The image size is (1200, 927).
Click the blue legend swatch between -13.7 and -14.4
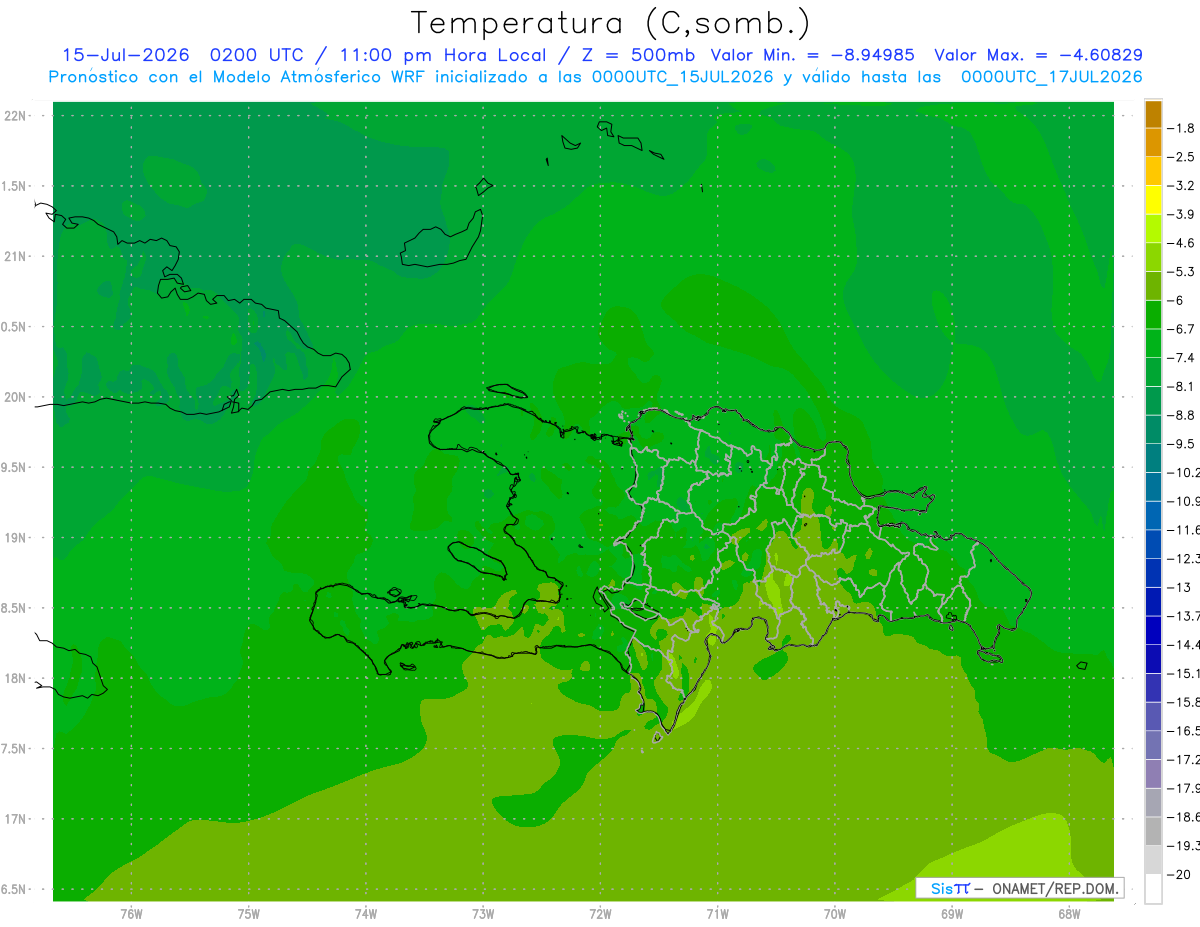tap(1153, 630)
